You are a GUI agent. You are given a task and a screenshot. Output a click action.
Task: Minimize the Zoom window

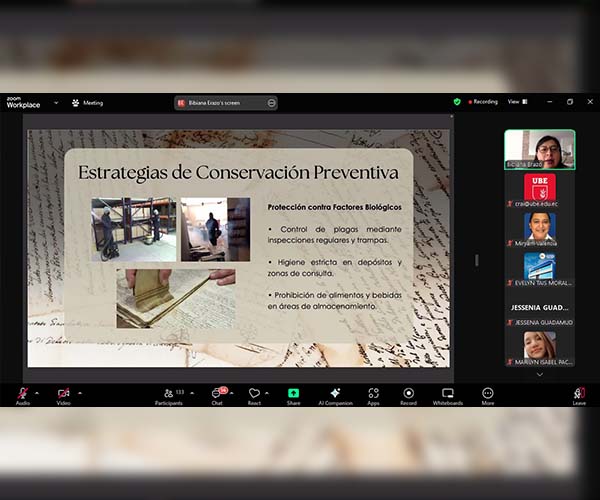pyautogui.click(x=549, y=102)
